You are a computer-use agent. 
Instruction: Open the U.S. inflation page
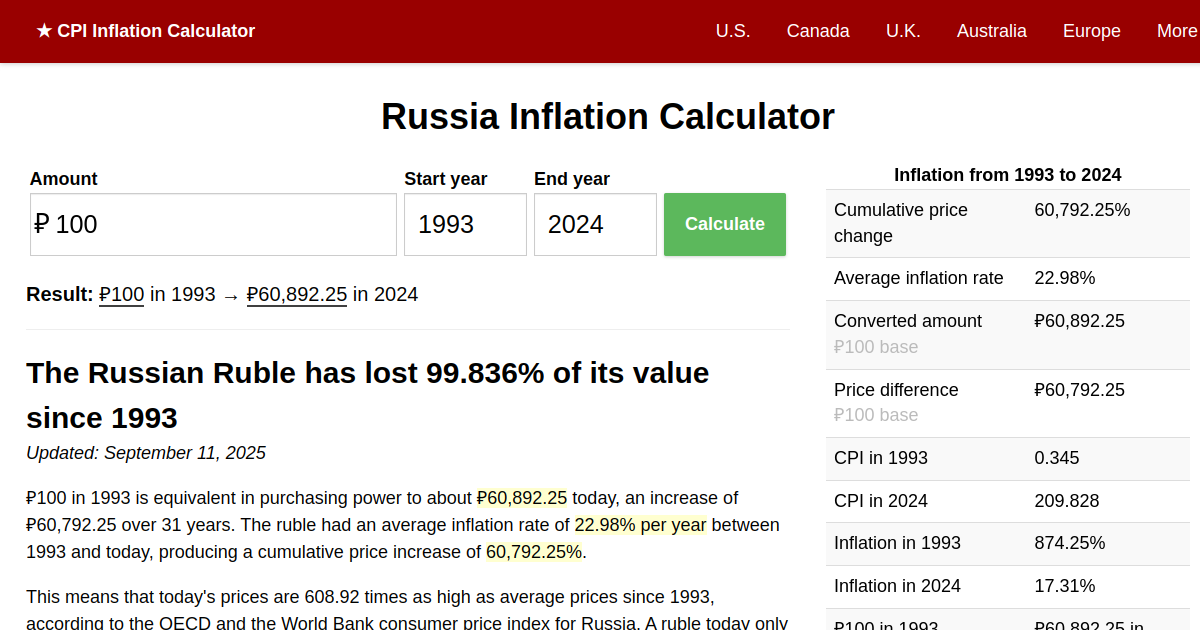click(733, 31)
